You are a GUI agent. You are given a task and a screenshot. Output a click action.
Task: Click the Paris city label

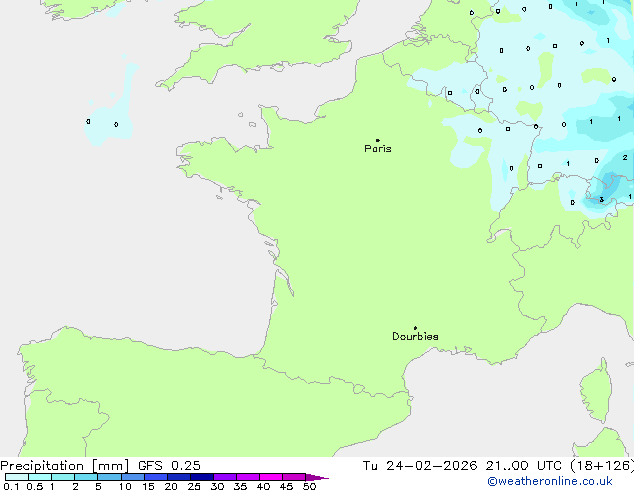click(378, 149)
